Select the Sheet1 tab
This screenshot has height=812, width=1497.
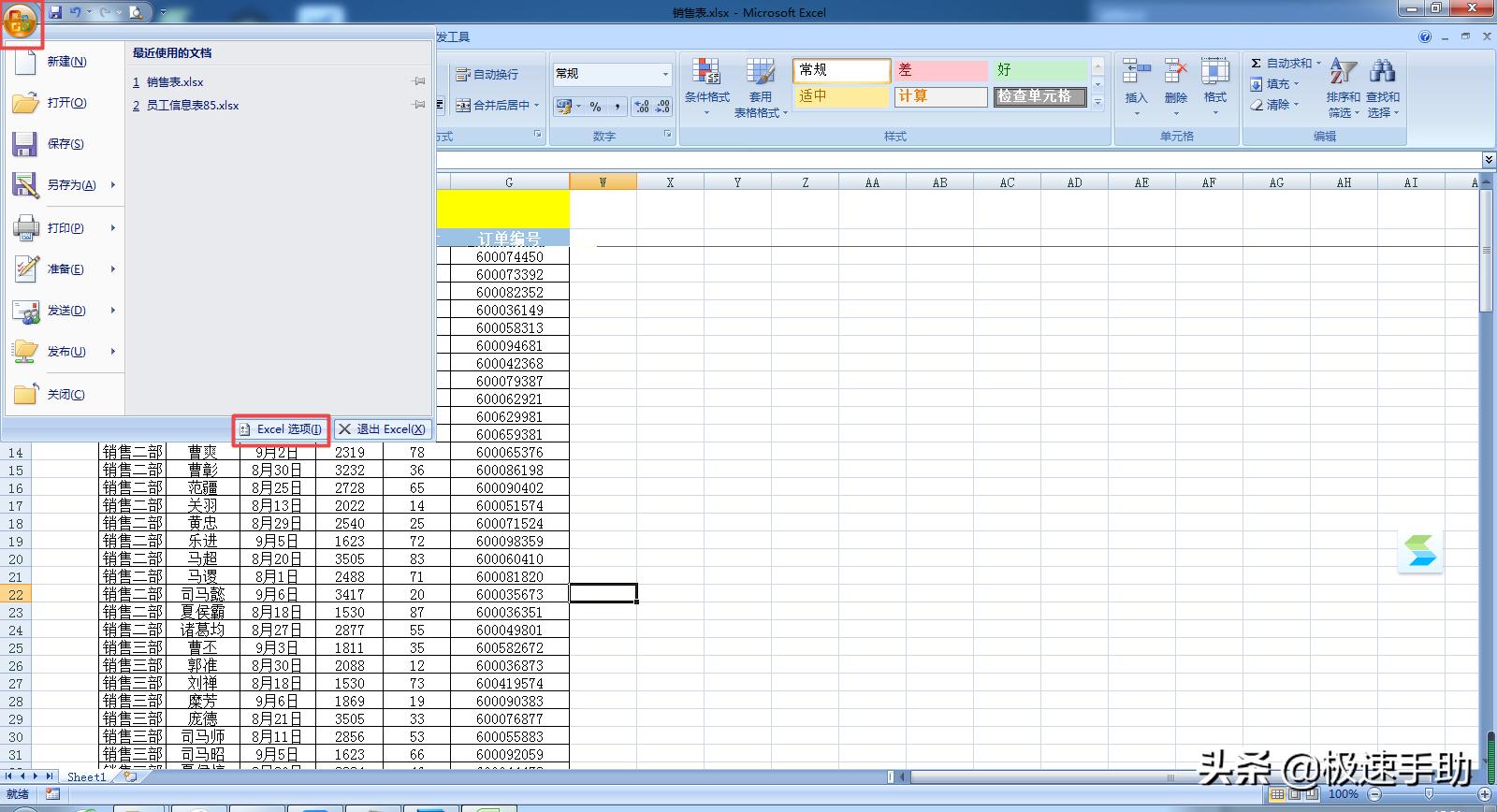(x=86, y=776)
